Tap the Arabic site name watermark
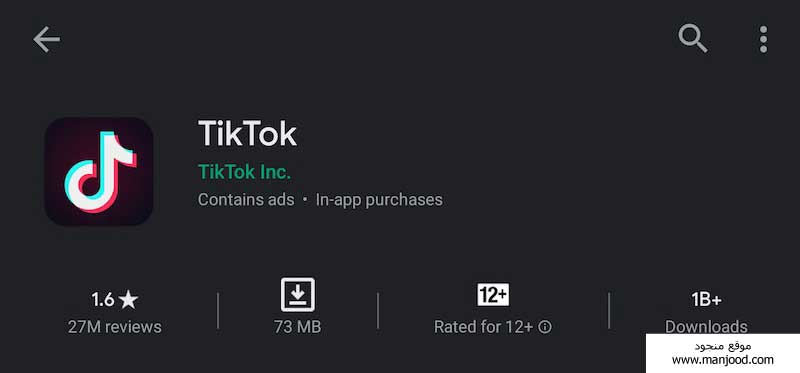The image size is (800, 373). pos(722,346)
